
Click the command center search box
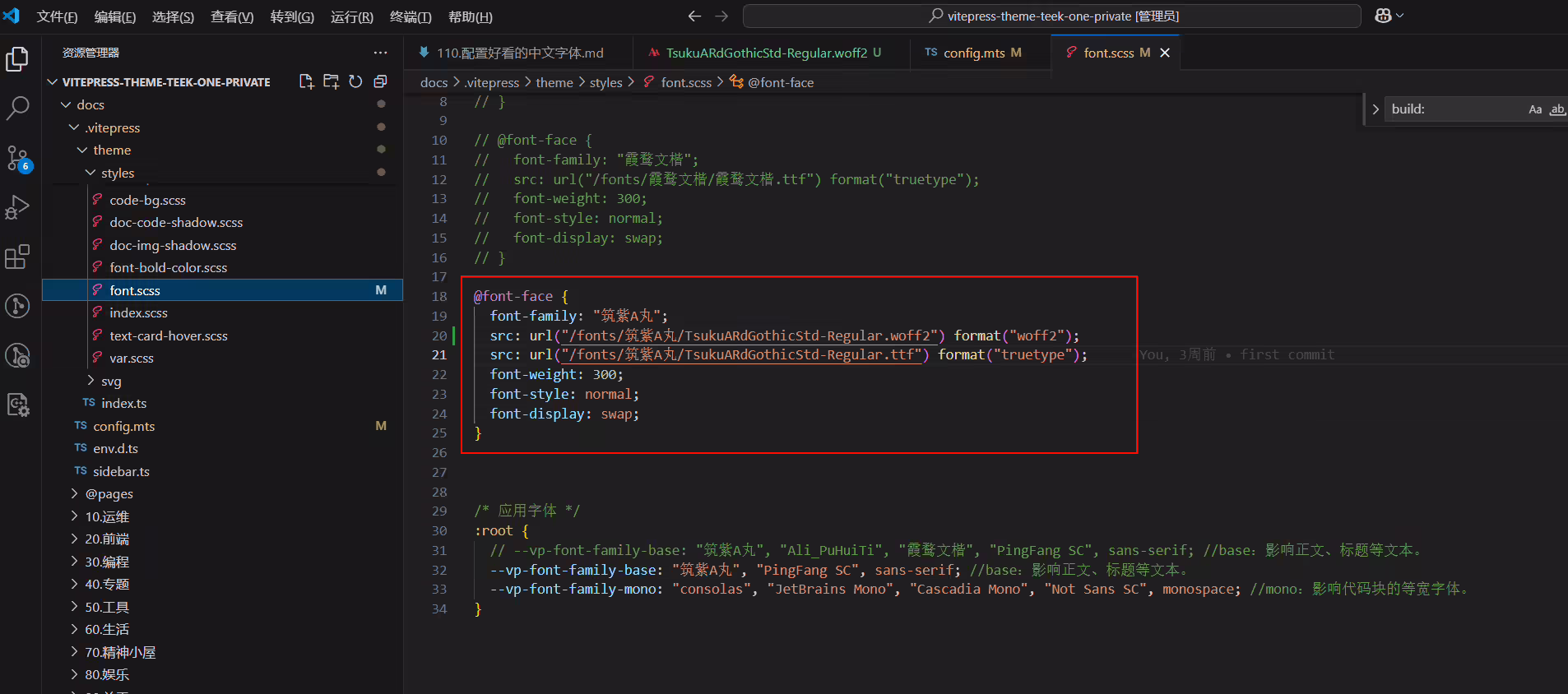(x=1052, y=16)
